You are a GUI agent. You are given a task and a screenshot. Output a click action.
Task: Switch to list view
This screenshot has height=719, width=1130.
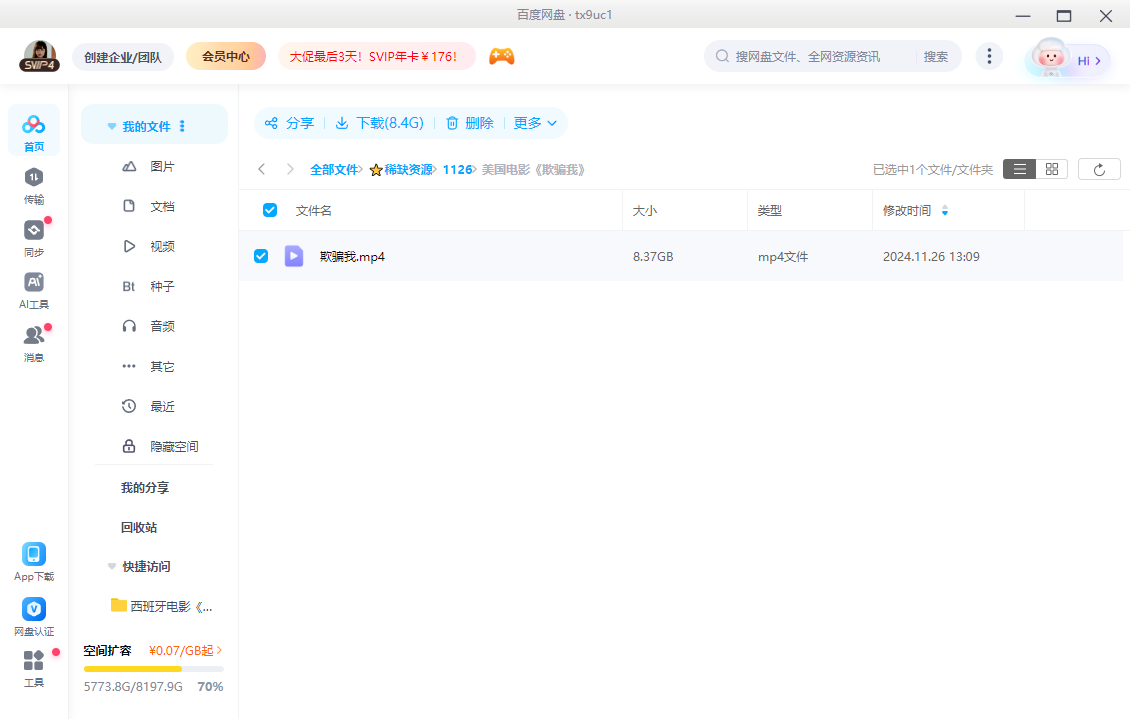(x=1019, y=169)
